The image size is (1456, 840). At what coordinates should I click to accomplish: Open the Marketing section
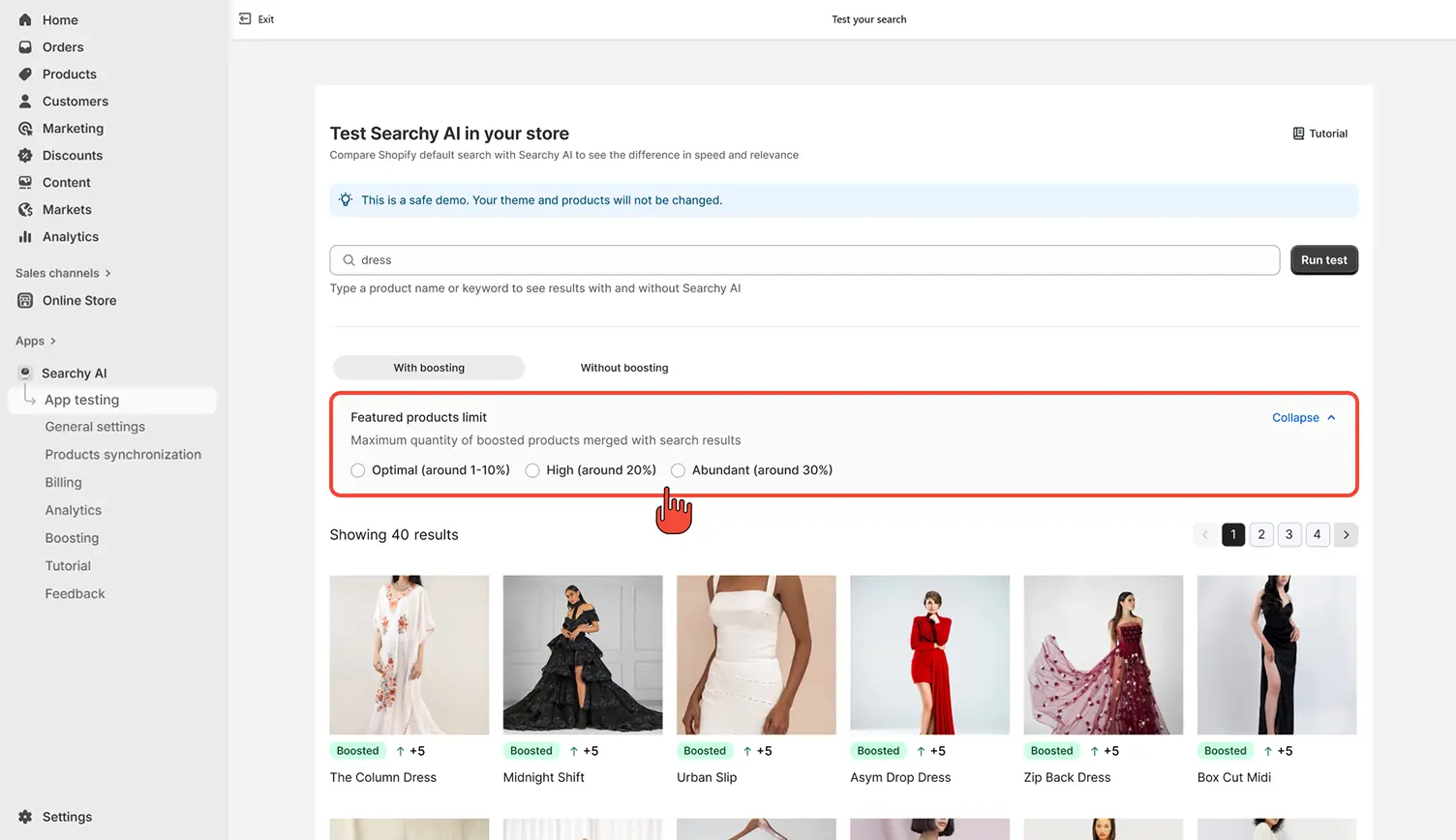[71, 128]
